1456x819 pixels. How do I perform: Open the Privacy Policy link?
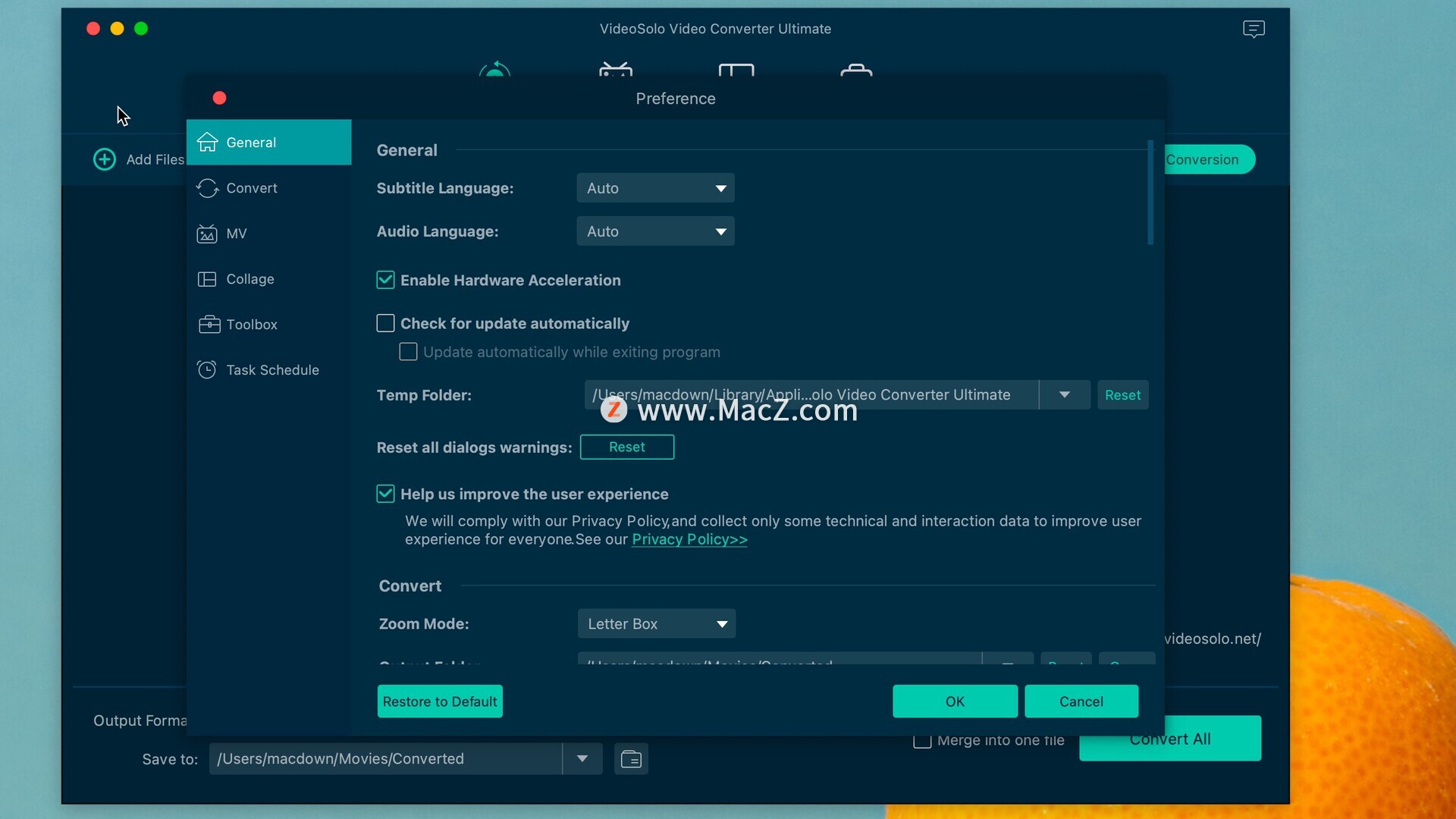point(689,539)
